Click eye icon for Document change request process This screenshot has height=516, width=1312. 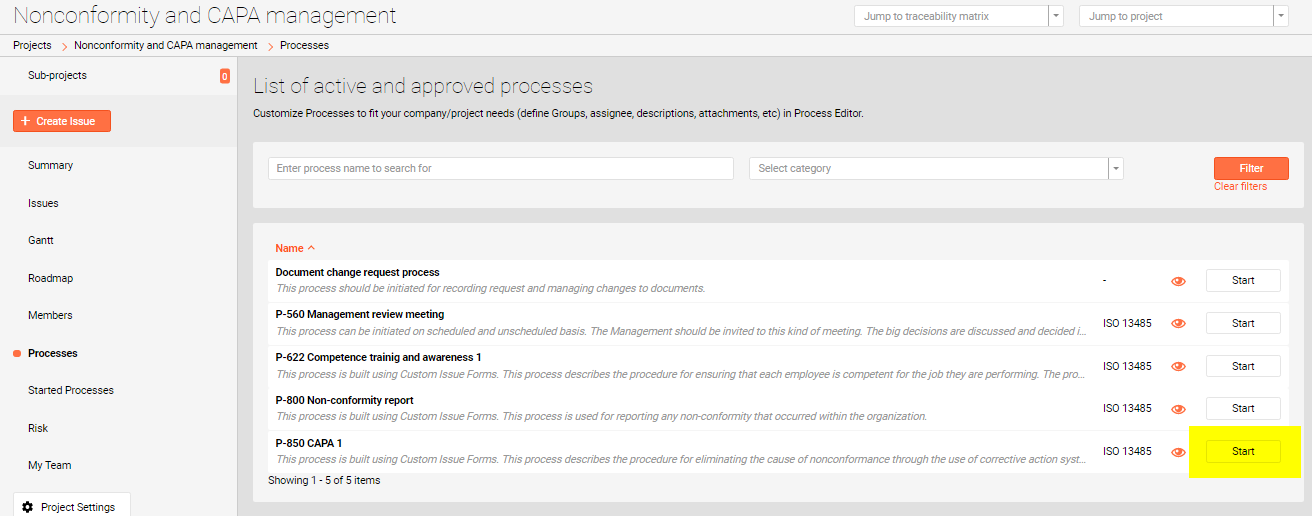[1178, 281]
